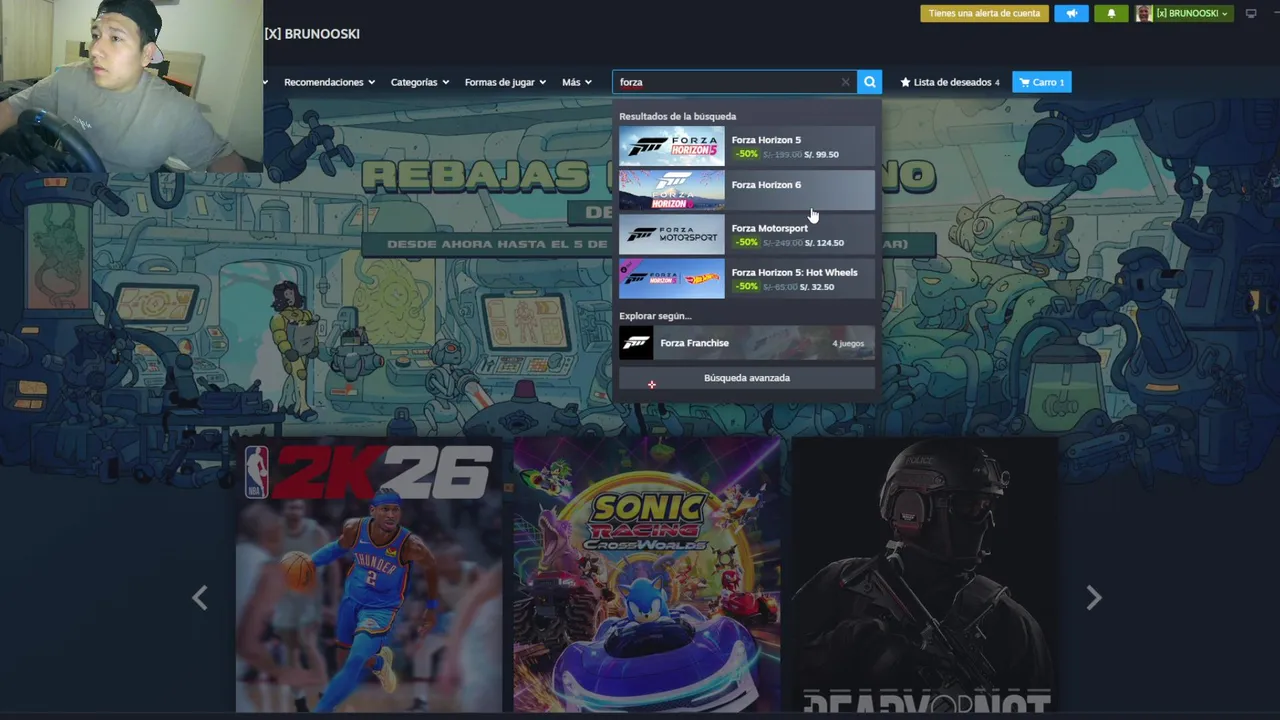Open Lista de deseados wishlist
This screenshot has height=720, width=1280.
pyautogui.click(x=949, y=82)
